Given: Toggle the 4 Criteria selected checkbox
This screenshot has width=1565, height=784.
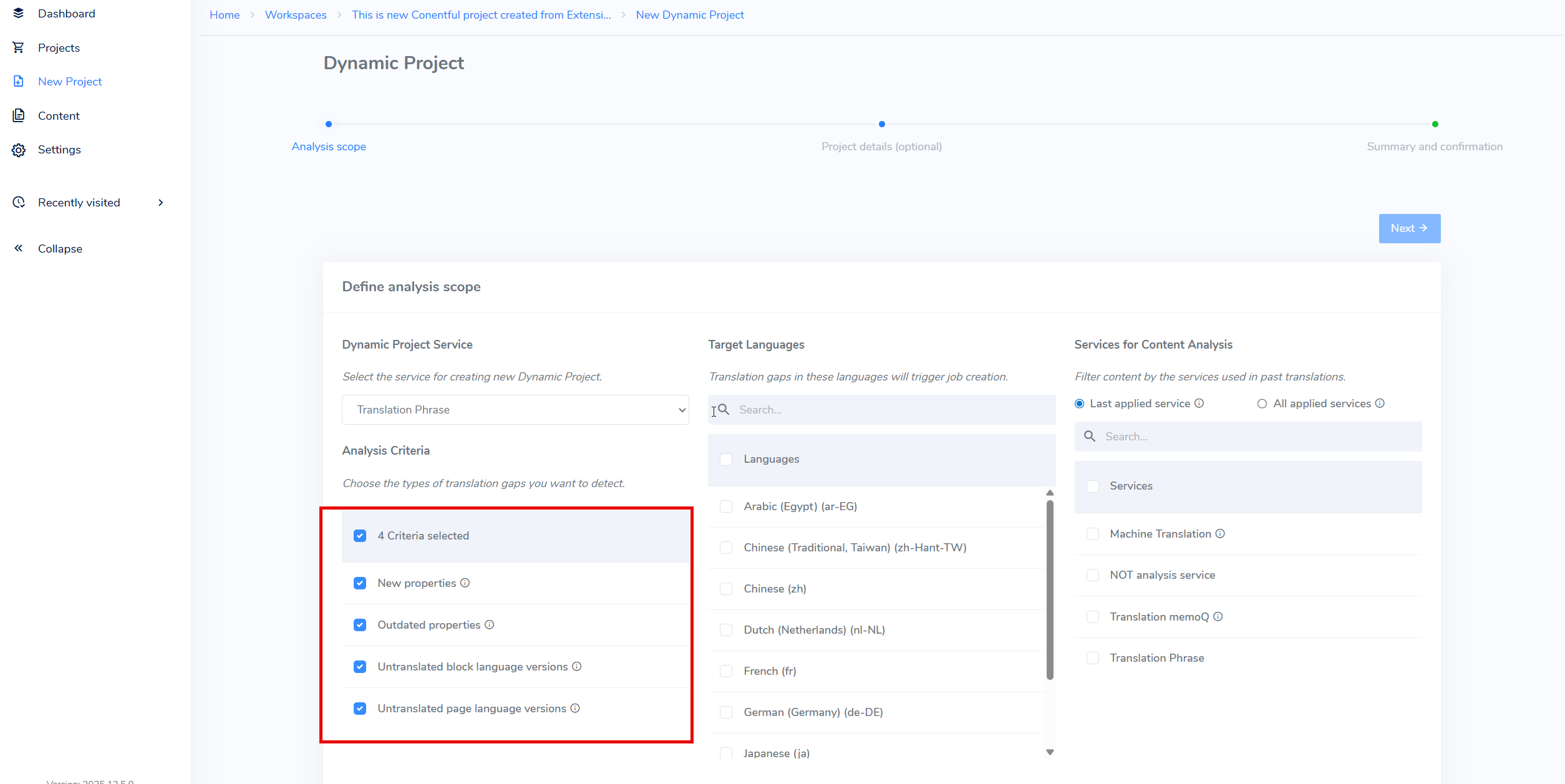Looking at the screenshot, I should coord(360,536).
